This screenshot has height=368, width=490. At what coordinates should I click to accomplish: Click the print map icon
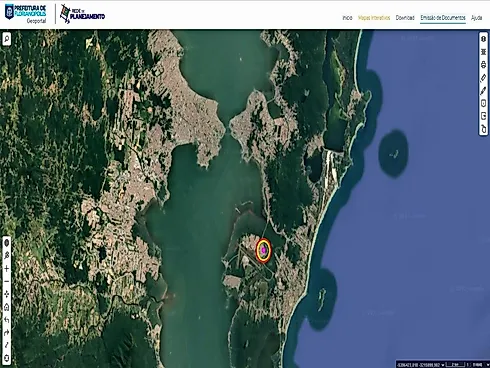(483, 65)
